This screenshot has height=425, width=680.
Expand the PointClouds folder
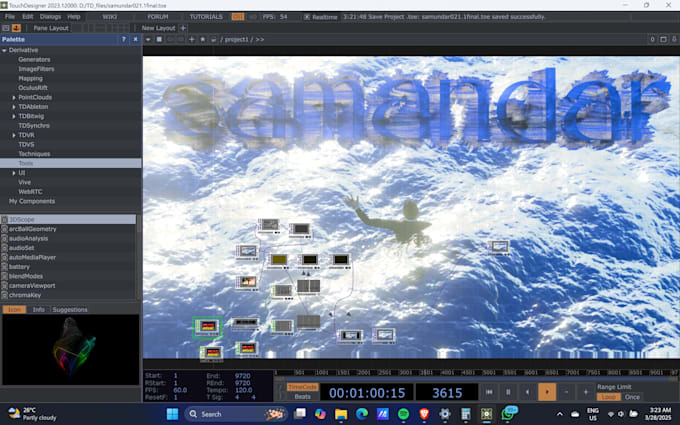(14, 98)
